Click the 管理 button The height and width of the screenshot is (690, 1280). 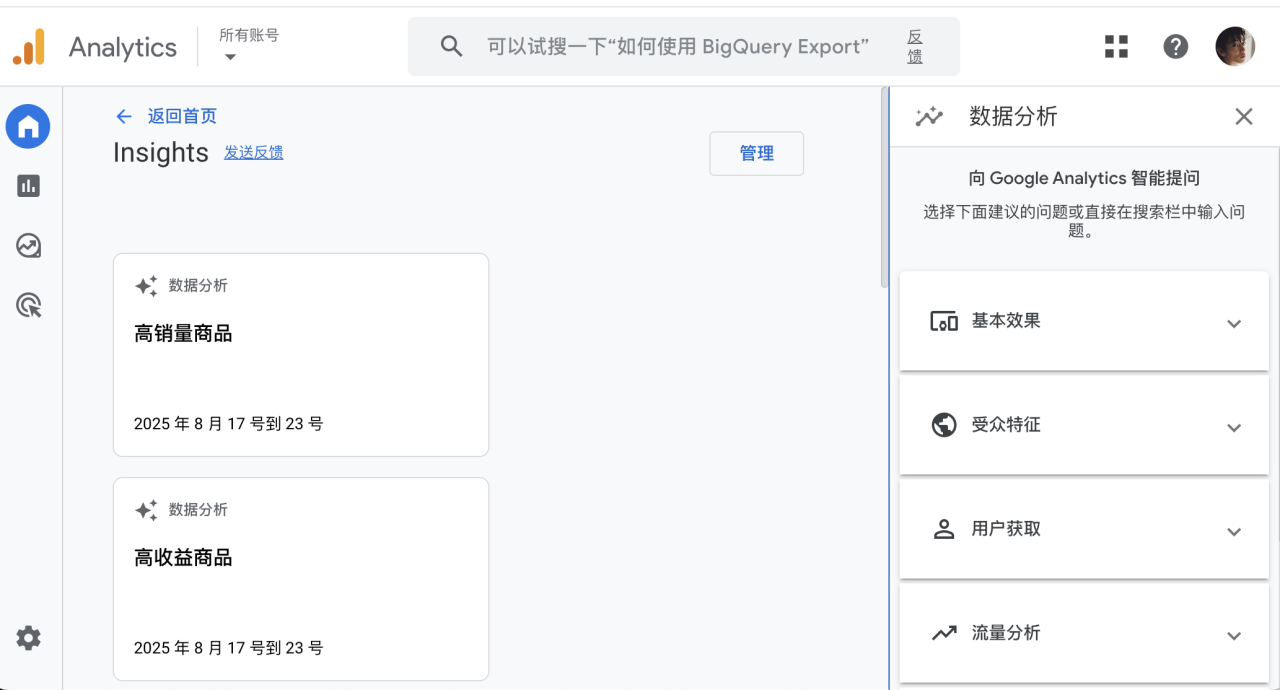click(x=756, y=154)
